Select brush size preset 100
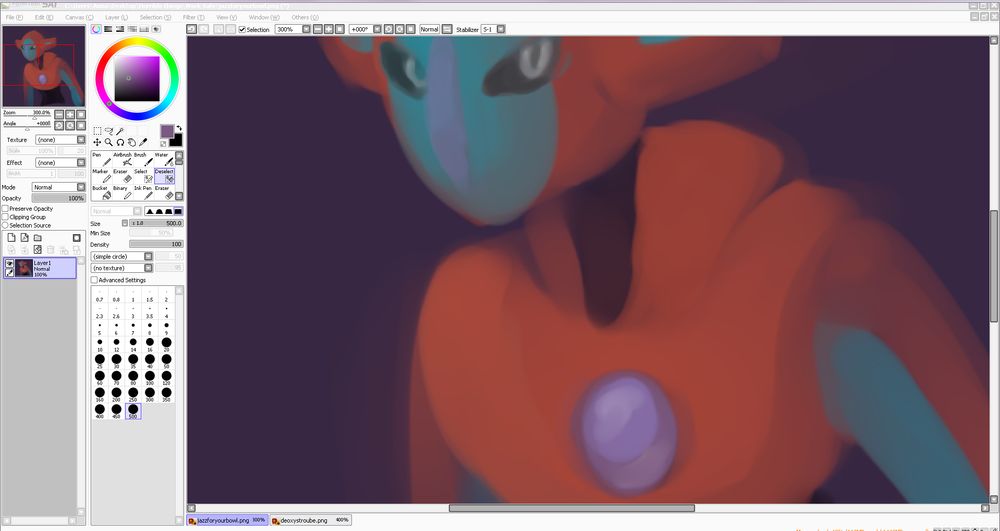The width and height of the screenshot is (1000, 531). pyautogui.click(x=149, y=378)
